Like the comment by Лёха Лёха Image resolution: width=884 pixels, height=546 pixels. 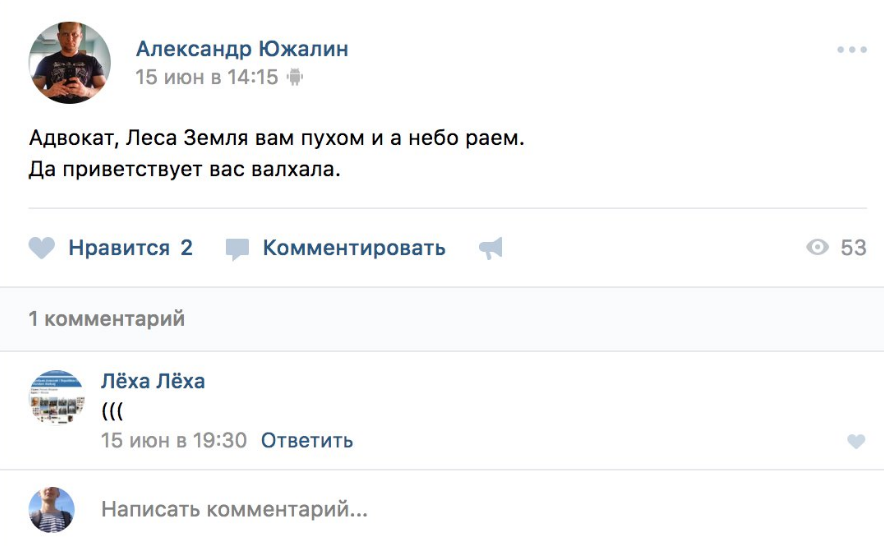coord(856,441)
